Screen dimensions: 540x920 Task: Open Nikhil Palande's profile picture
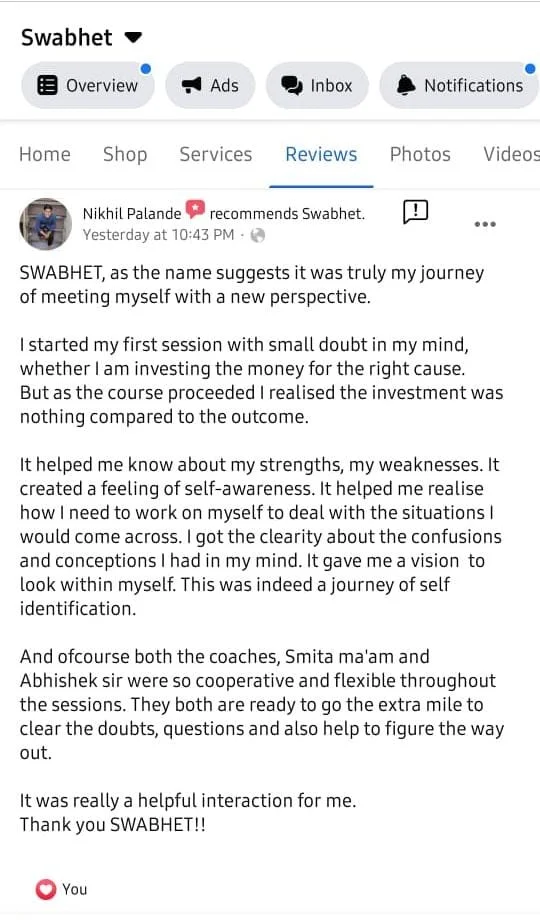[45, 224]
